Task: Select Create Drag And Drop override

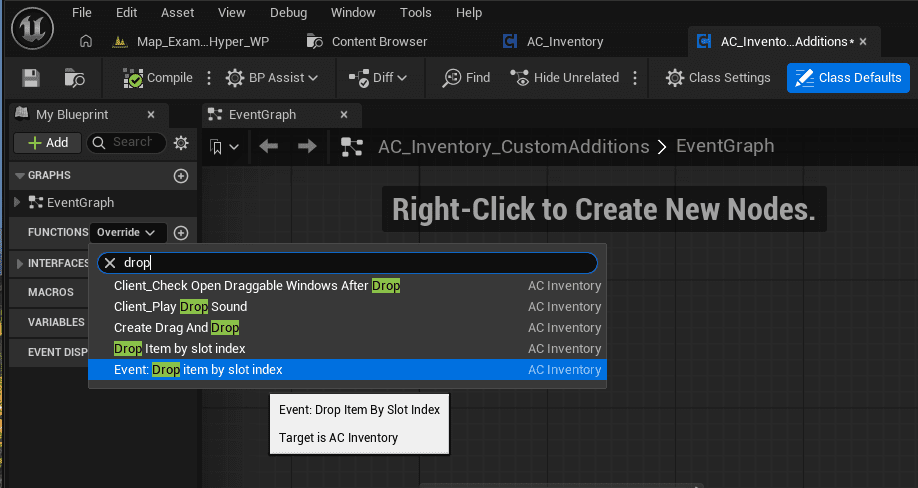Action: [x=347, y=328]
